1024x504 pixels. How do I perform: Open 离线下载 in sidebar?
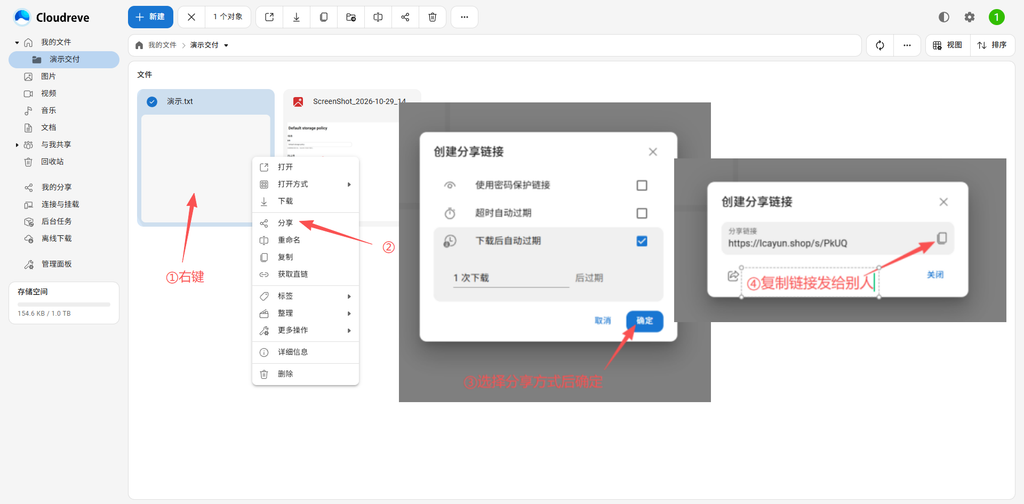pyautogui.click(x=64, y=238)
